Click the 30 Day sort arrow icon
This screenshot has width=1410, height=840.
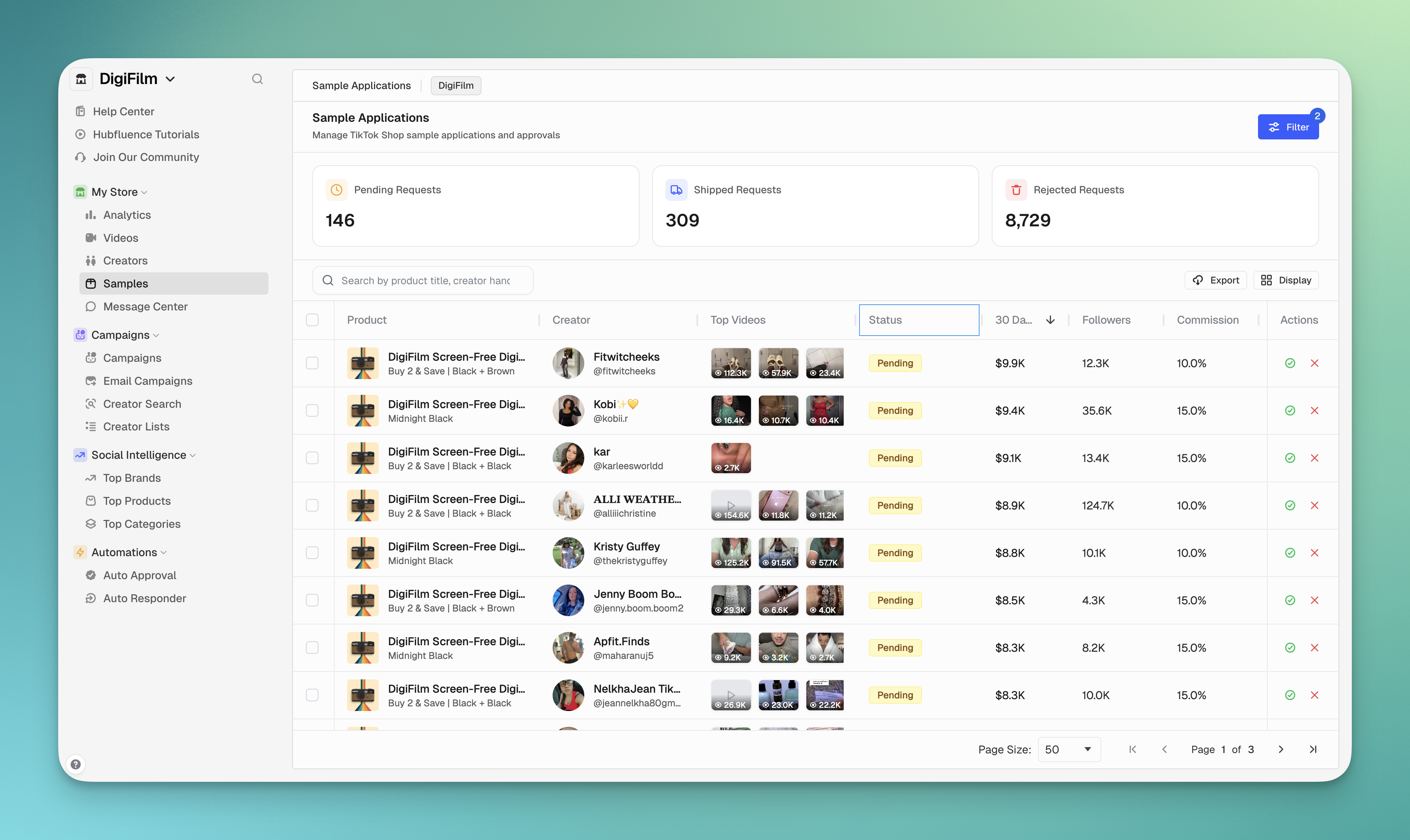[1050, 320]
